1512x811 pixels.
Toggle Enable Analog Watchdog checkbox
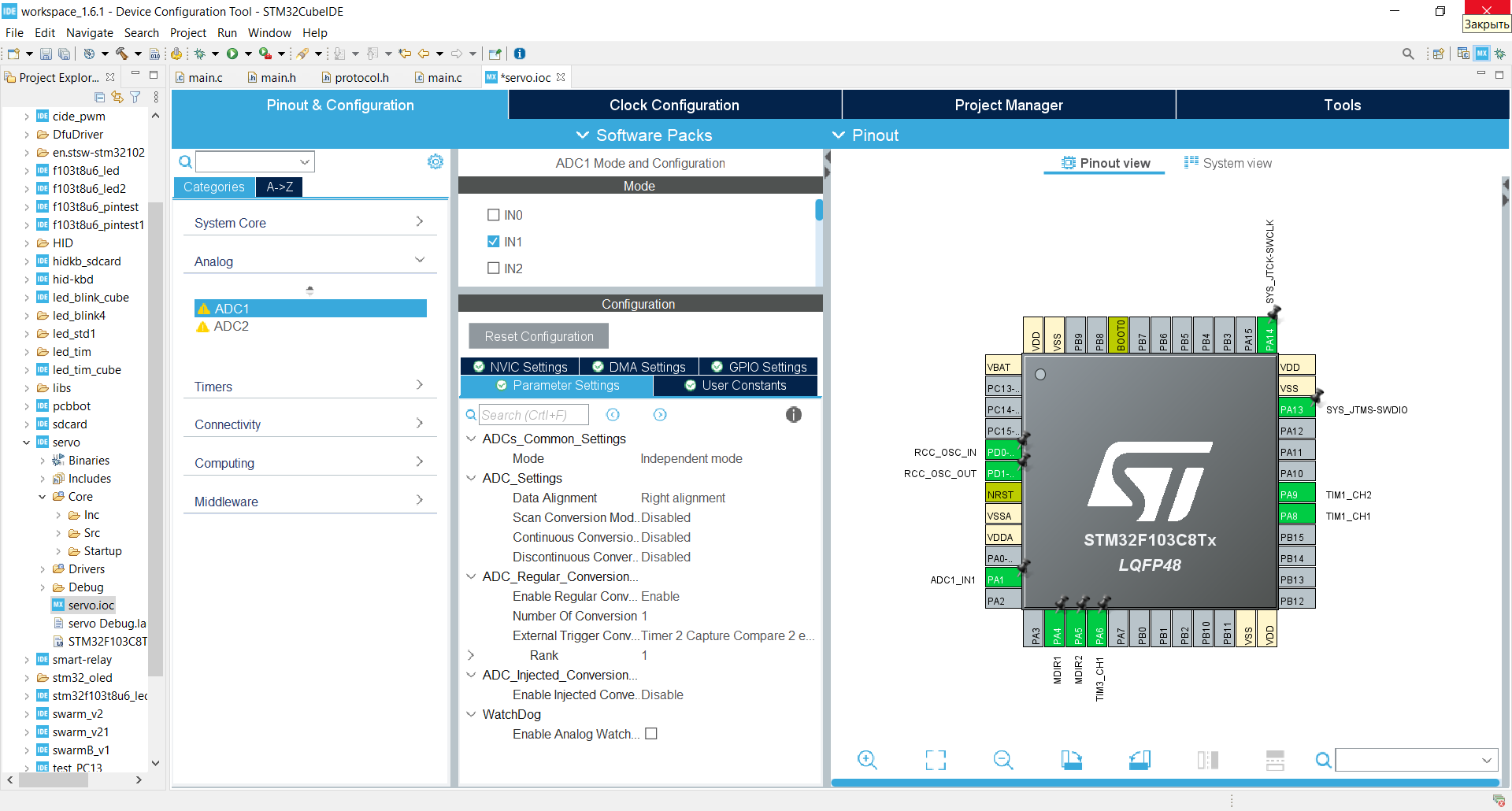pyautogui.click(x=651, y=734)
